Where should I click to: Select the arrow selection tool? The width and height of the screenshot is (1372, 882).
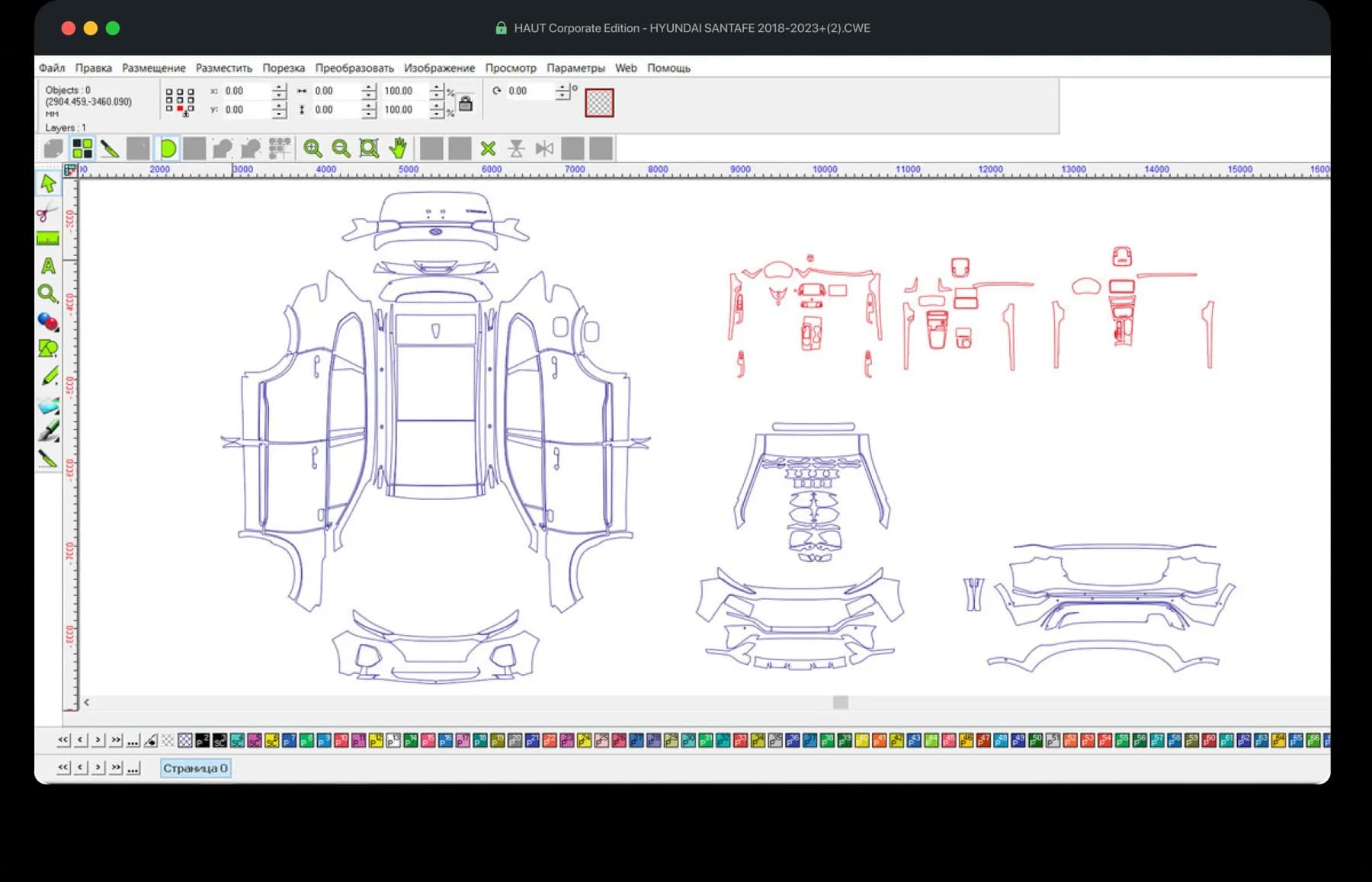pos(48,184)
